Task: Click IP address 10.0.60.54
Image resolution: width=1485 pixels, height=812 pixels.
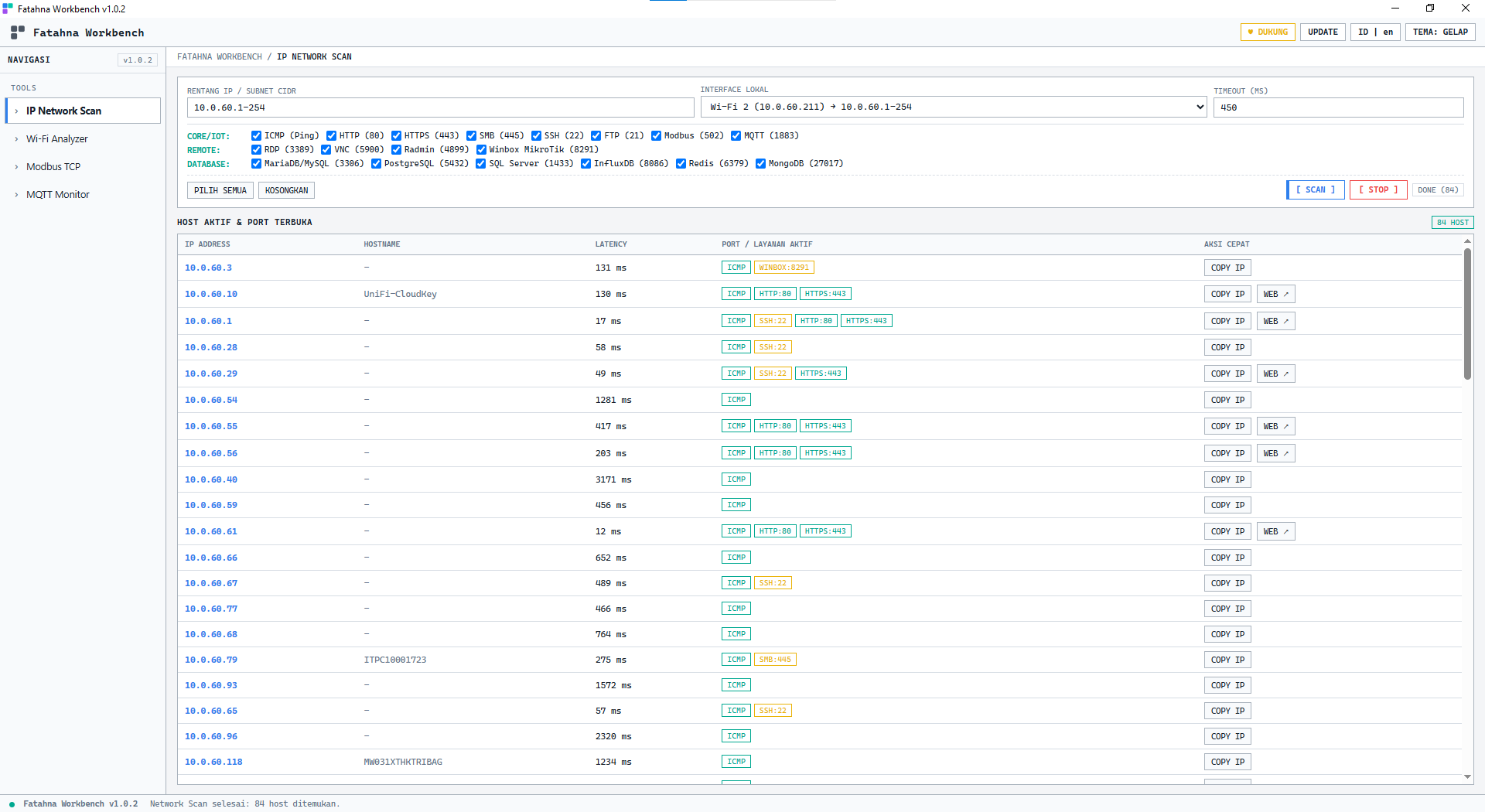Action: click(x=211, y=400)
